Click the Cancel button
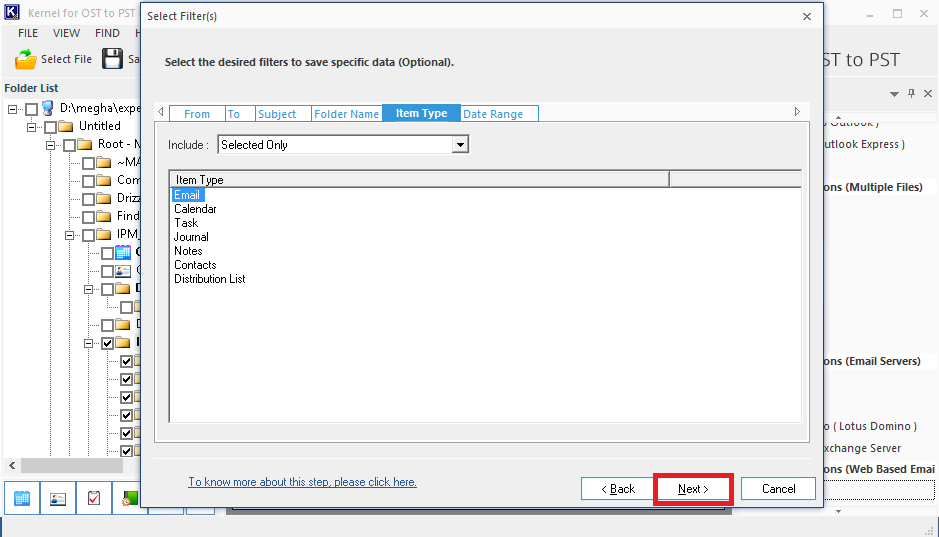 click(779, 489)
